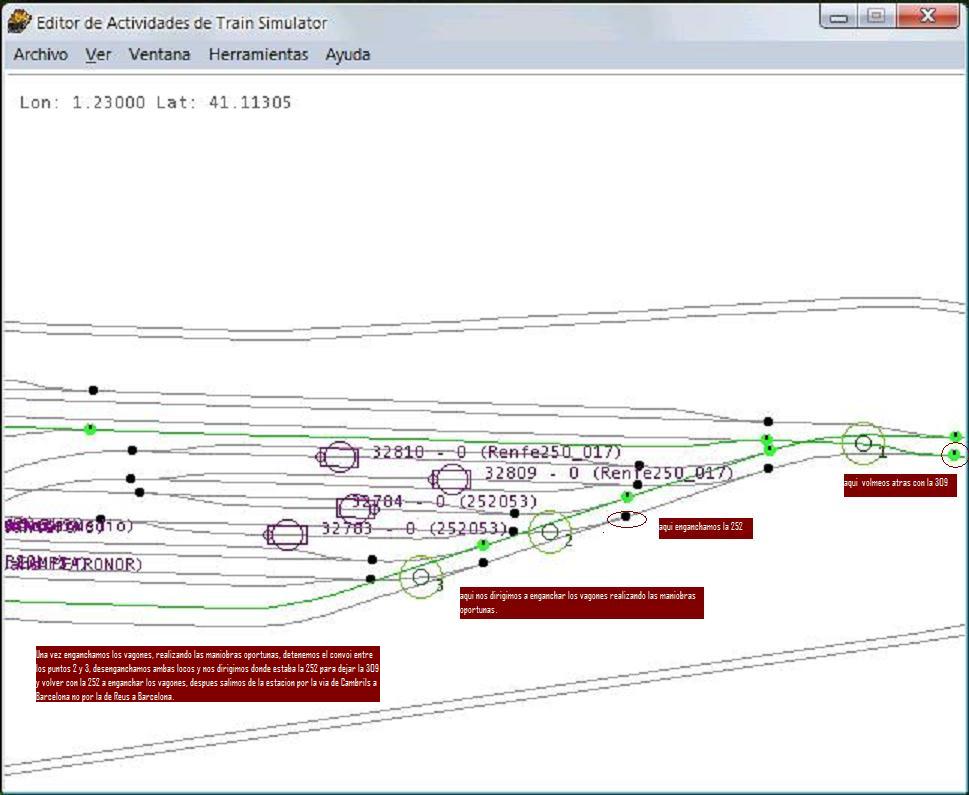Image resolution: width=969 pixels, height=795 pixels.
Task: Select locomotive icon for consist 32810
Action: [x=338, y=457]
